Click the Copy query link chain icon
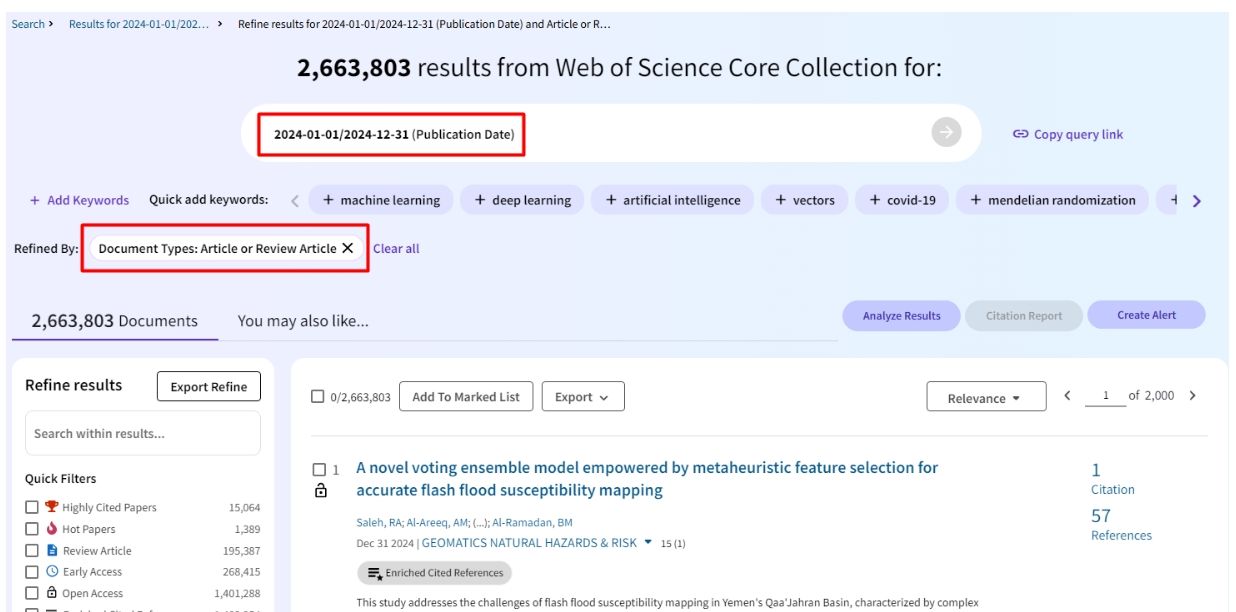This screenshot has height=612, width=1236. click(1021, 134)
